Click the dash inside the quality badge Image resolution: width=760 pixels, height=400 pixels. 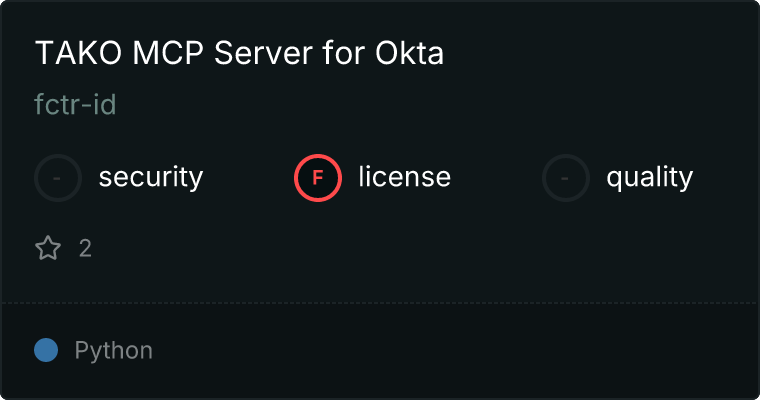coord(566,178)
